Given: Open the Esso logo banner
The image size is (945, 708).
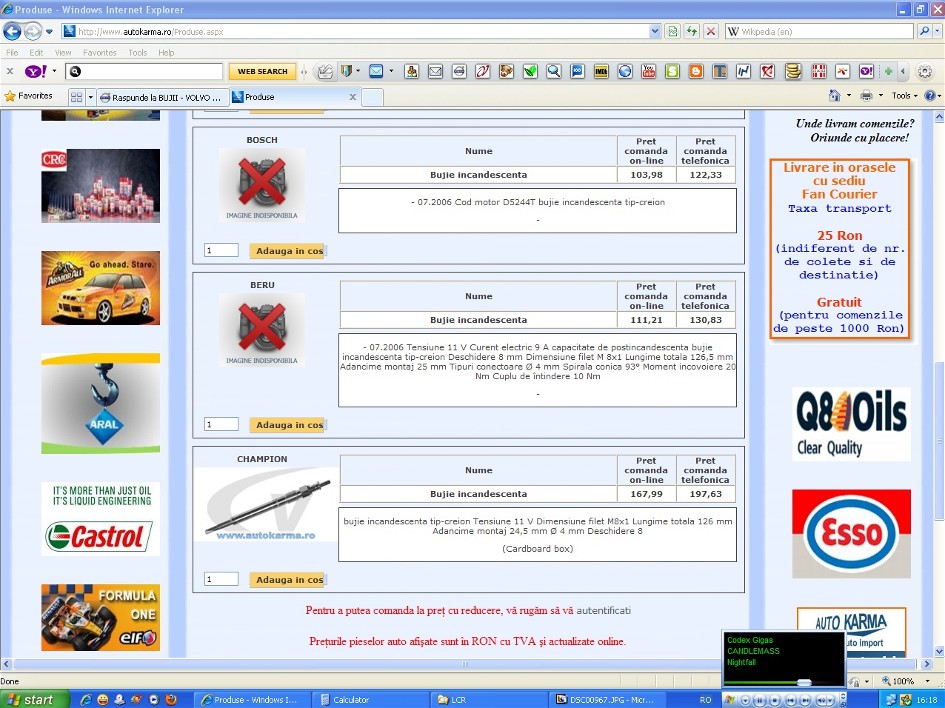Looking at the screenshot, I should tap(851, 533).
